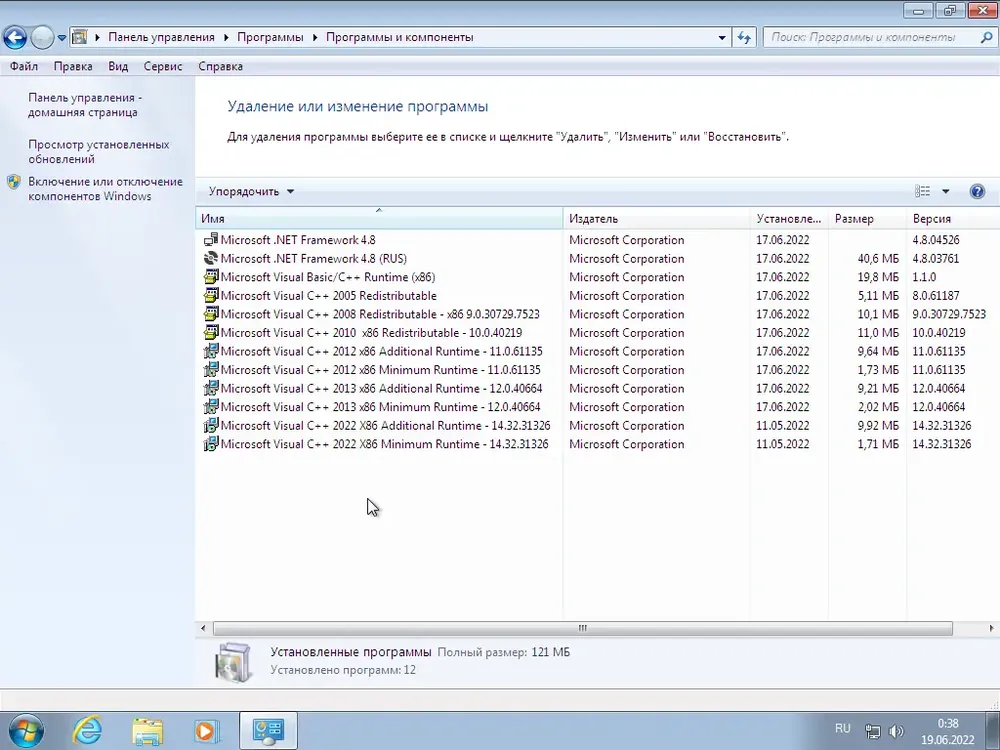Launch Internet Explorer from the taskbar

pyautogui.click(x=87, y=731)
